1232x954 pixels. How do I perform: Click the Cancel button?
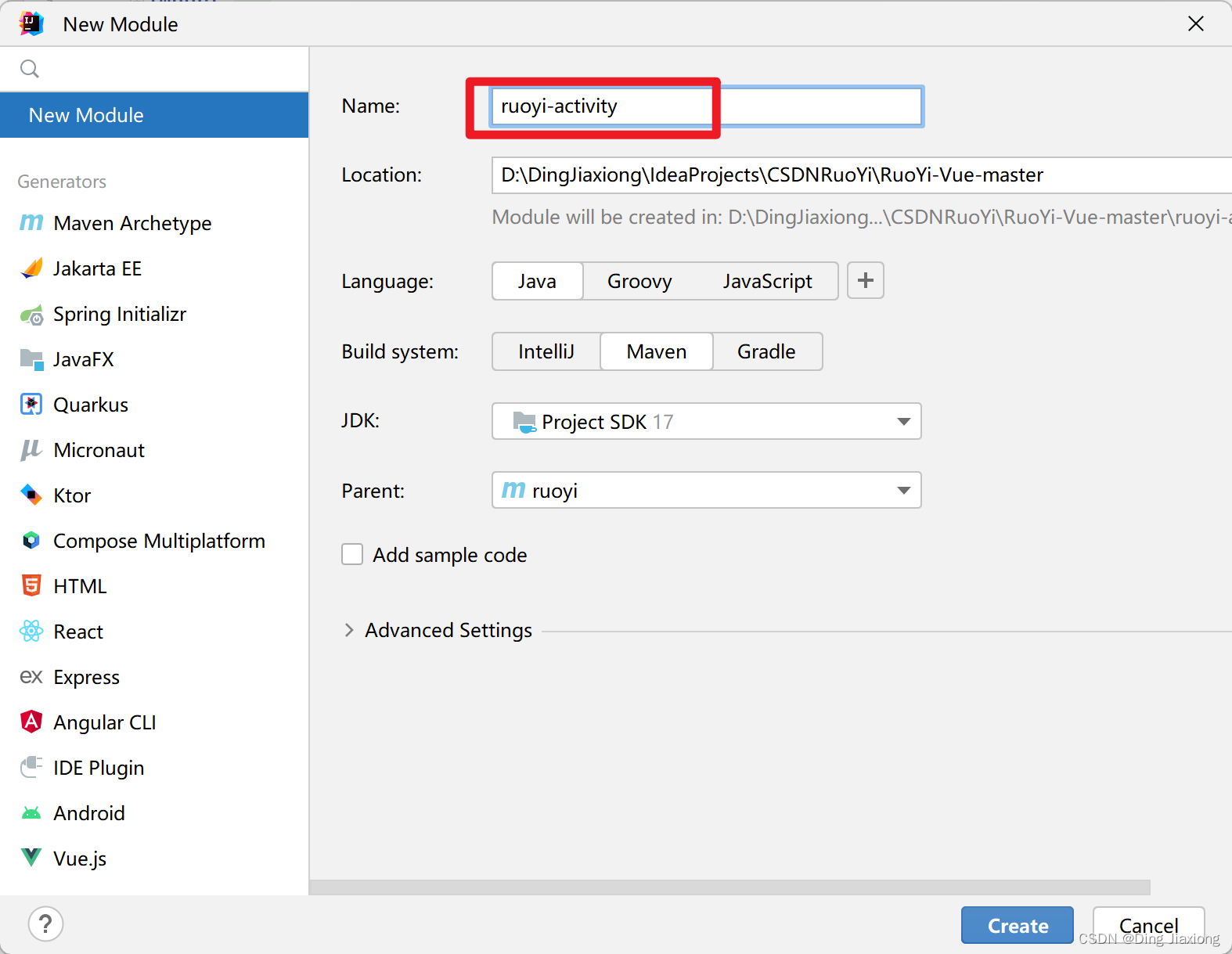[x=1148, y=926]
